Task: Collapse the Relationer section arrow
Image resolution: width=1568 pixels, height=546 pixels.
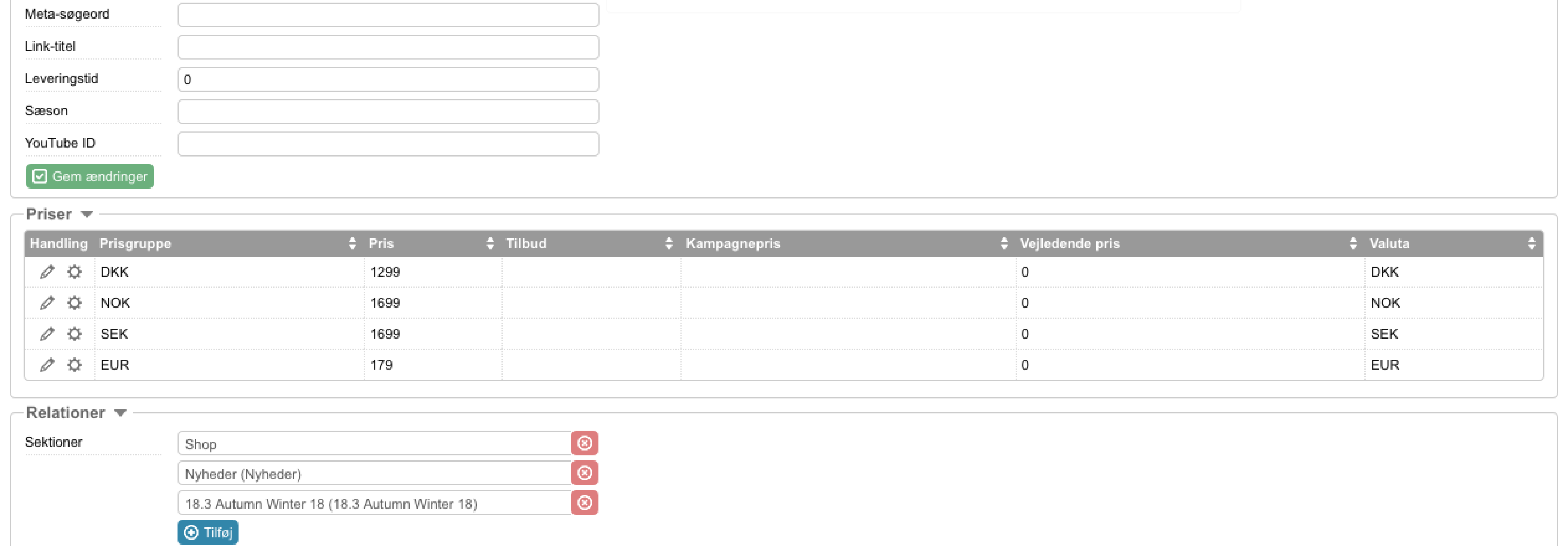Action: [121, 413]
